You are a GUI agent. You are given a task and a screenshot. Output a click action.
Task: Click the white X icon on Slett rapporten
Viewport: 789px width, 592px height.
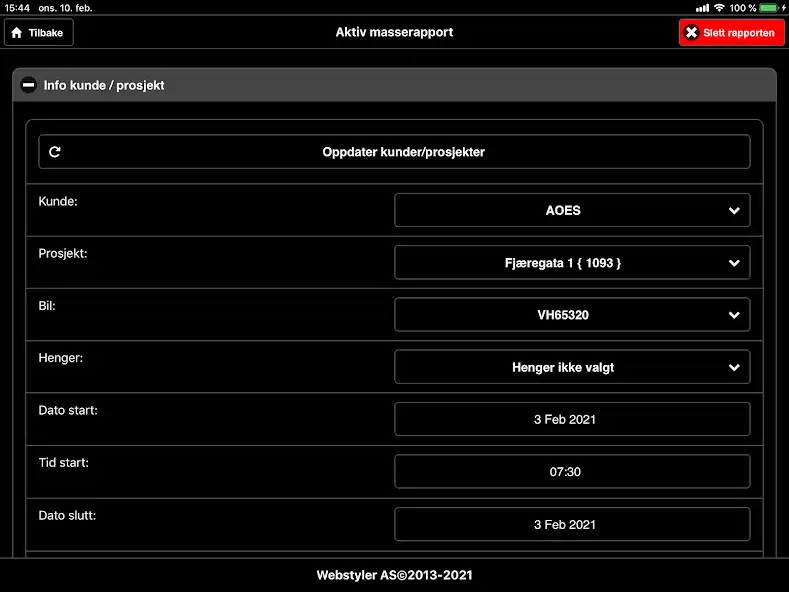click(x=691, y=33)
